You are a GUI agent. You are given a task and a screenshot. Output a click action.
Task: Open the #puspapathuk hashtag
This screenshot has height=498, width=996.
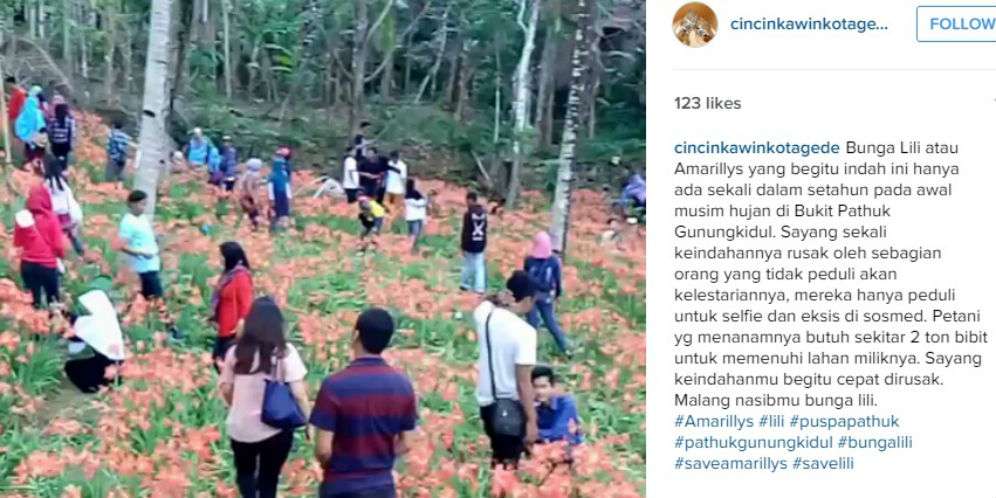(846, 421)
